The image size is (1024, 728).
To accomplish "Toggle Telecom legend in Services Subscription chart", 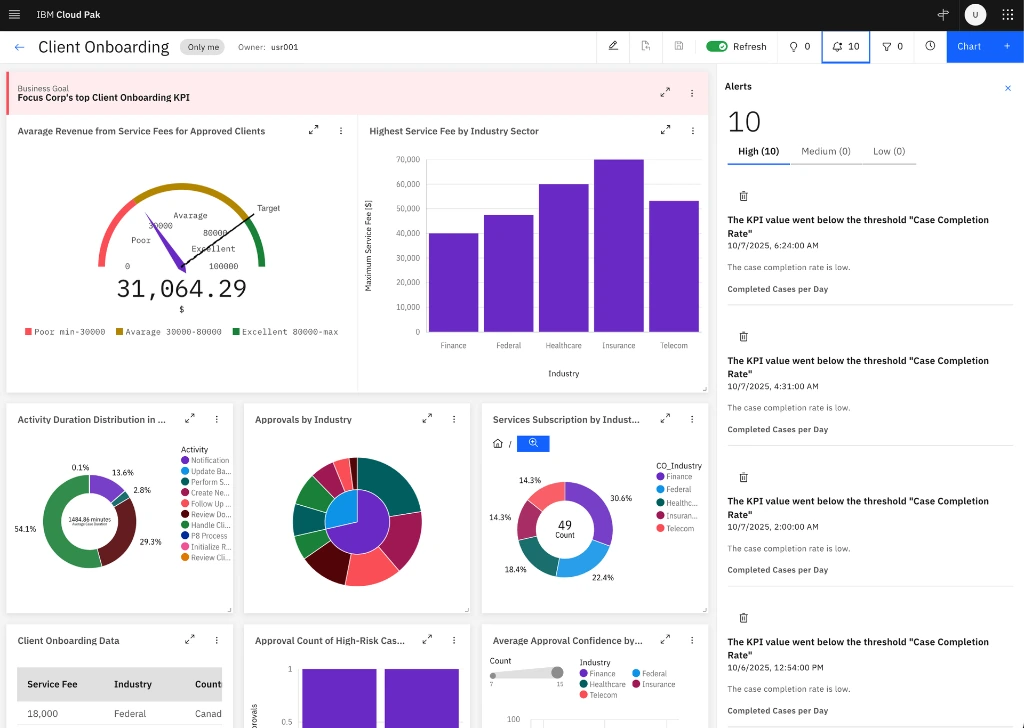I will [679, 528].
